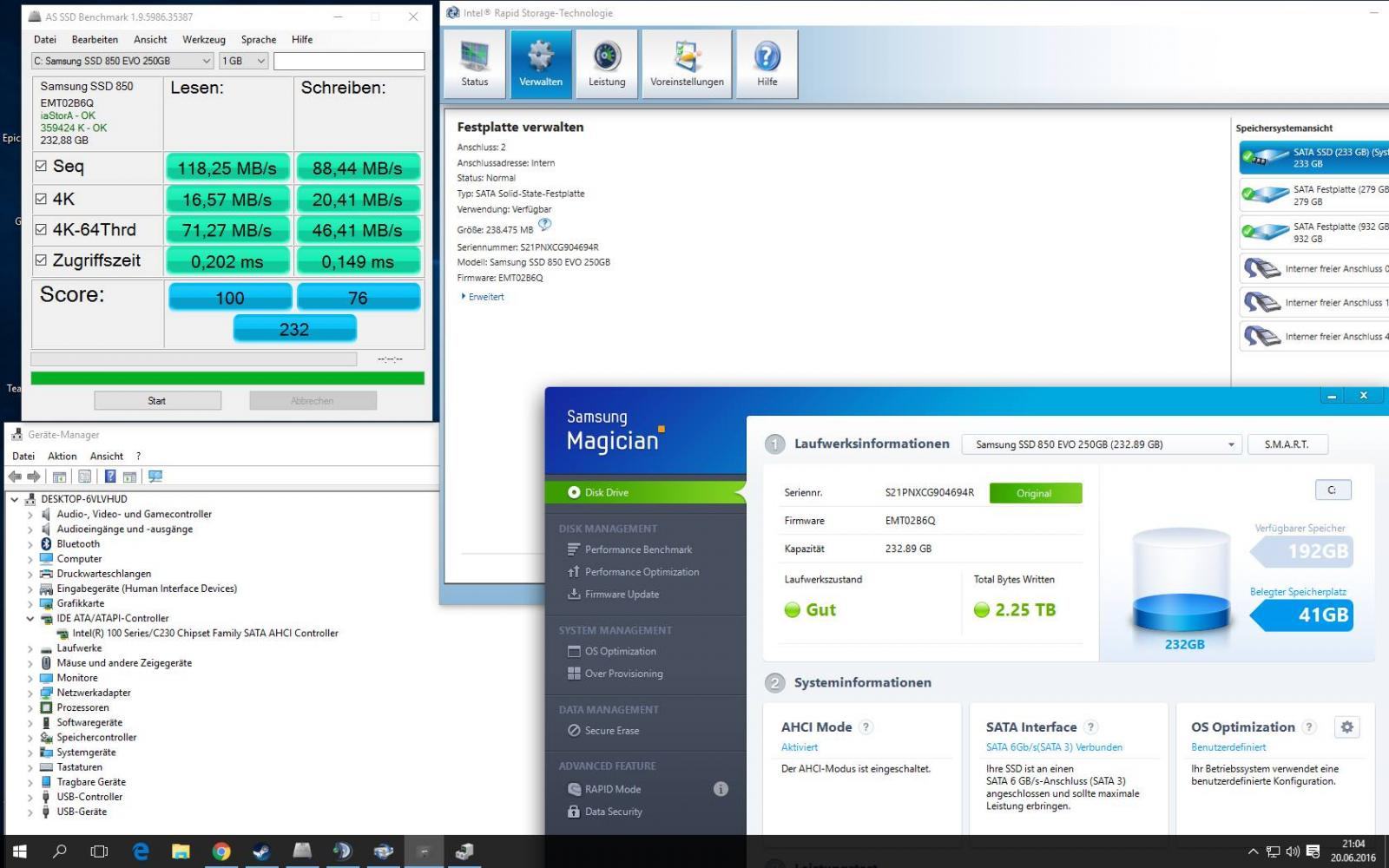Open Hilfe in Intel Rapid Storage toolbar
Screen dimensions: 1389x868
pos(767,63)
